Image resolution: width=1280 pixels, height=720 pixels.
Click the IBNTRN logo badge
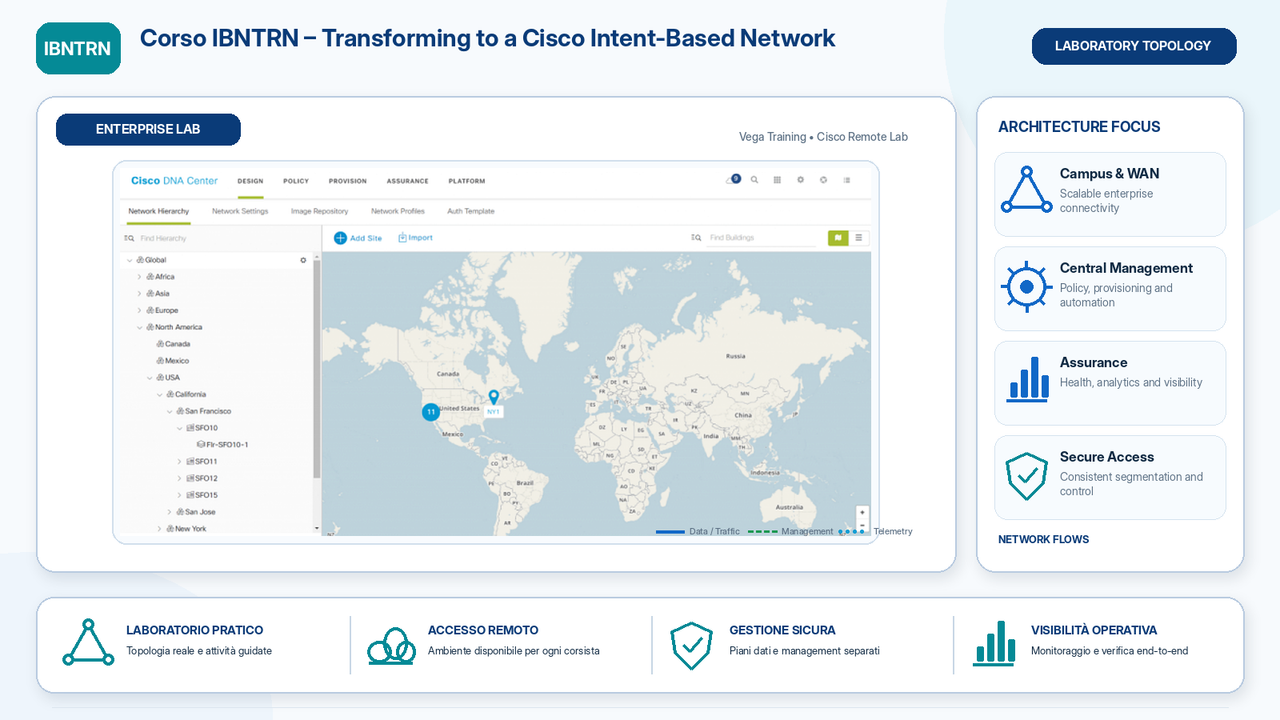tap(78, 48)
